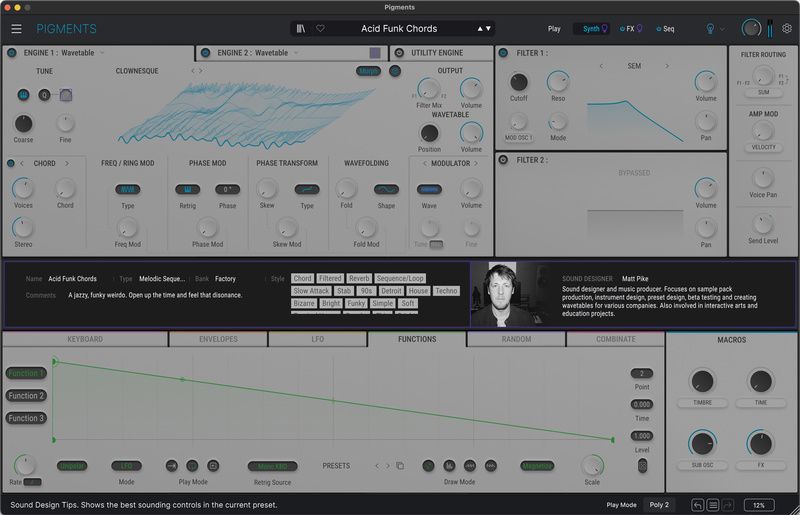Screen dimensions: 800x515
Task: Open settings with the gear icon
Action: tap(787, 29)
